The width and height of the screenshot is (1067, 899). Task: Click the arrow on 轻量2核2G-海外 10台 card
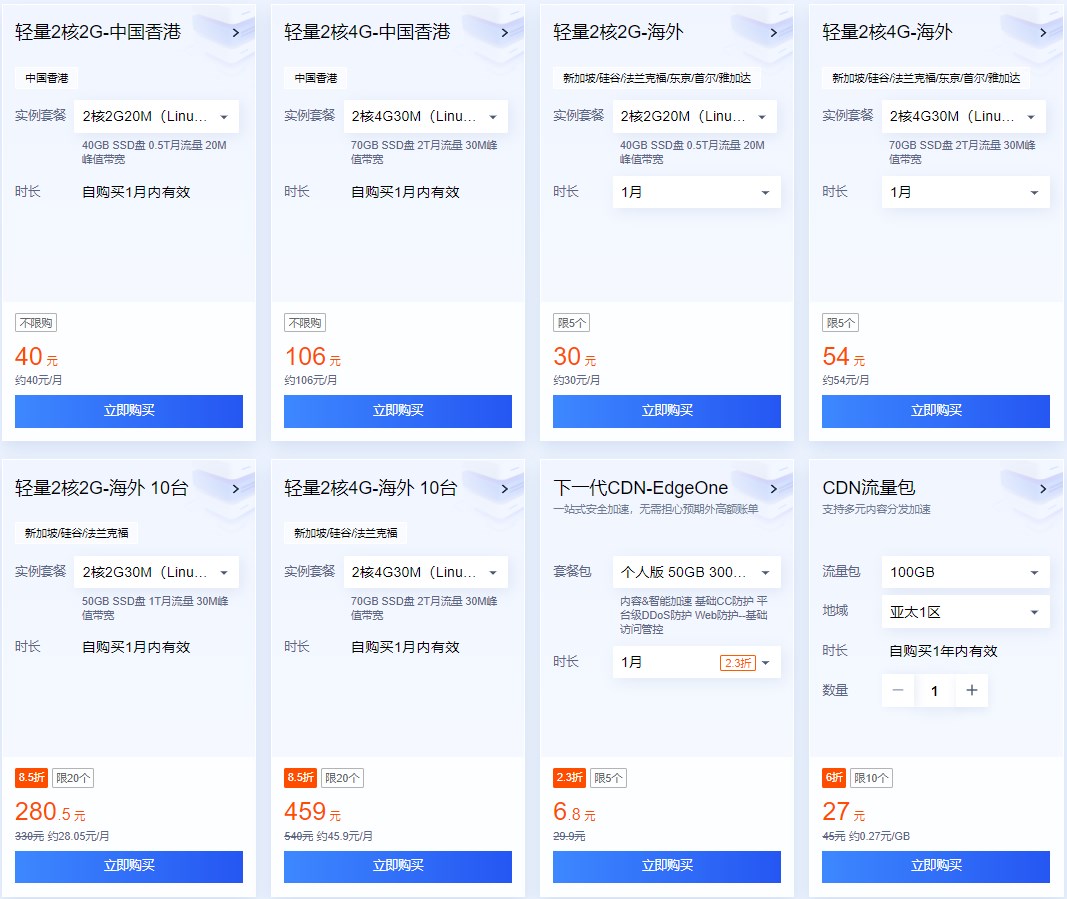236,487
